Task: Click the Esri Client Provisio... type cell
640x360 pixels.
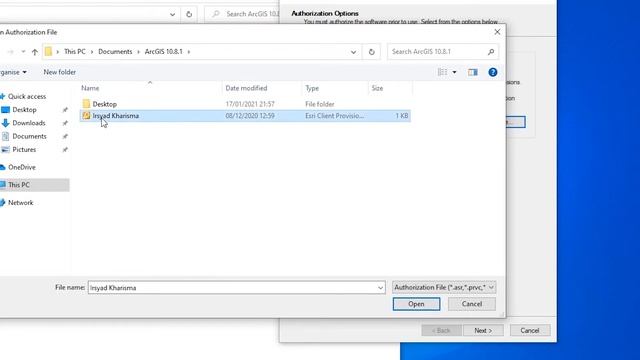Action: (x=335, y=116)
